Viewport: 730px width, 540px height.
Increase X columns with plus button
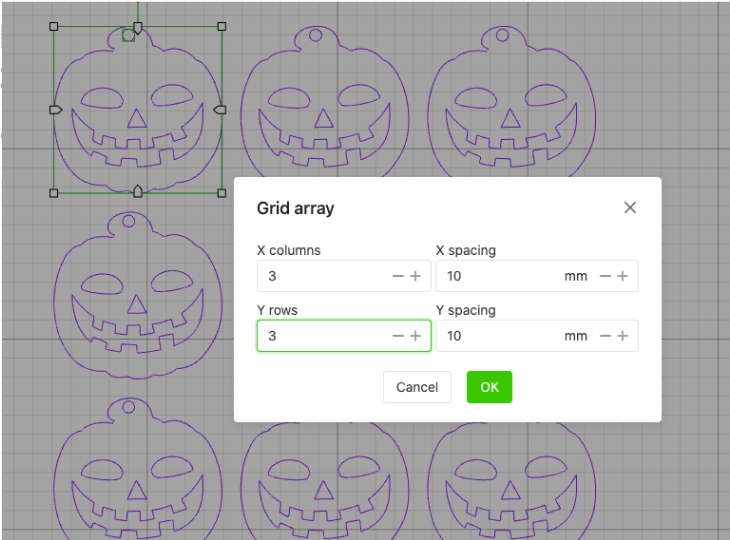416,276
